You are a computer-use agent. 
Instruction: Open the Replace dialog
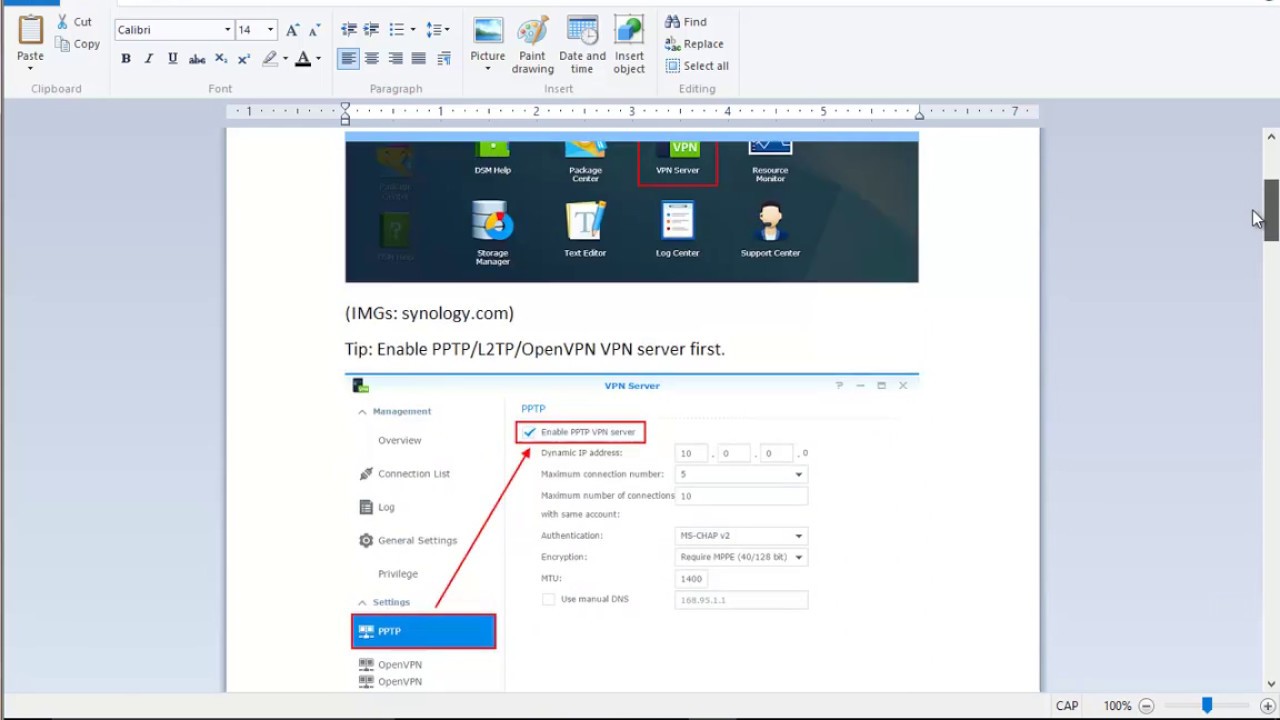click(694, 44)
